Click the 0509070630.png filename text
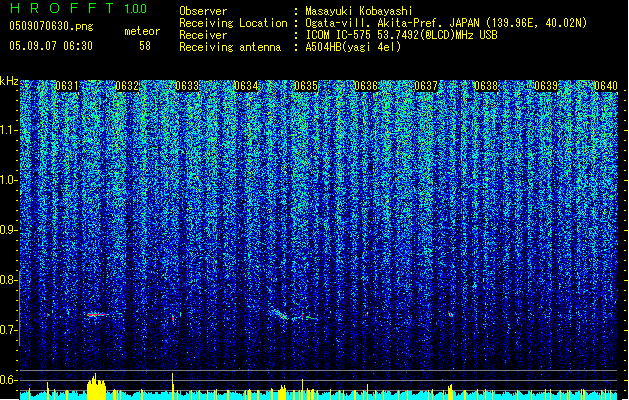 click(51, 26)
